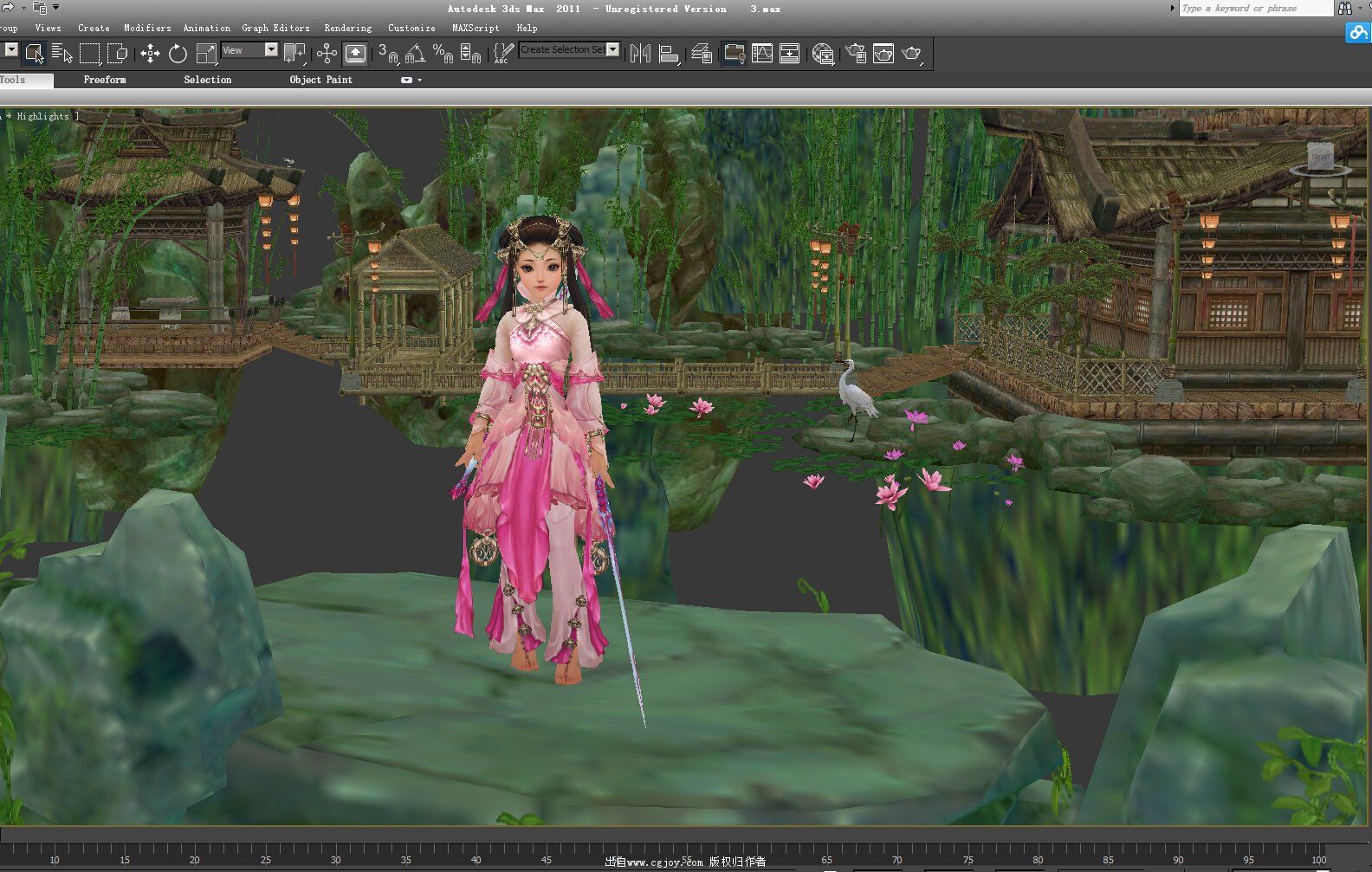
Task: Open the Graph Editors menu
Action: [275, 28]
